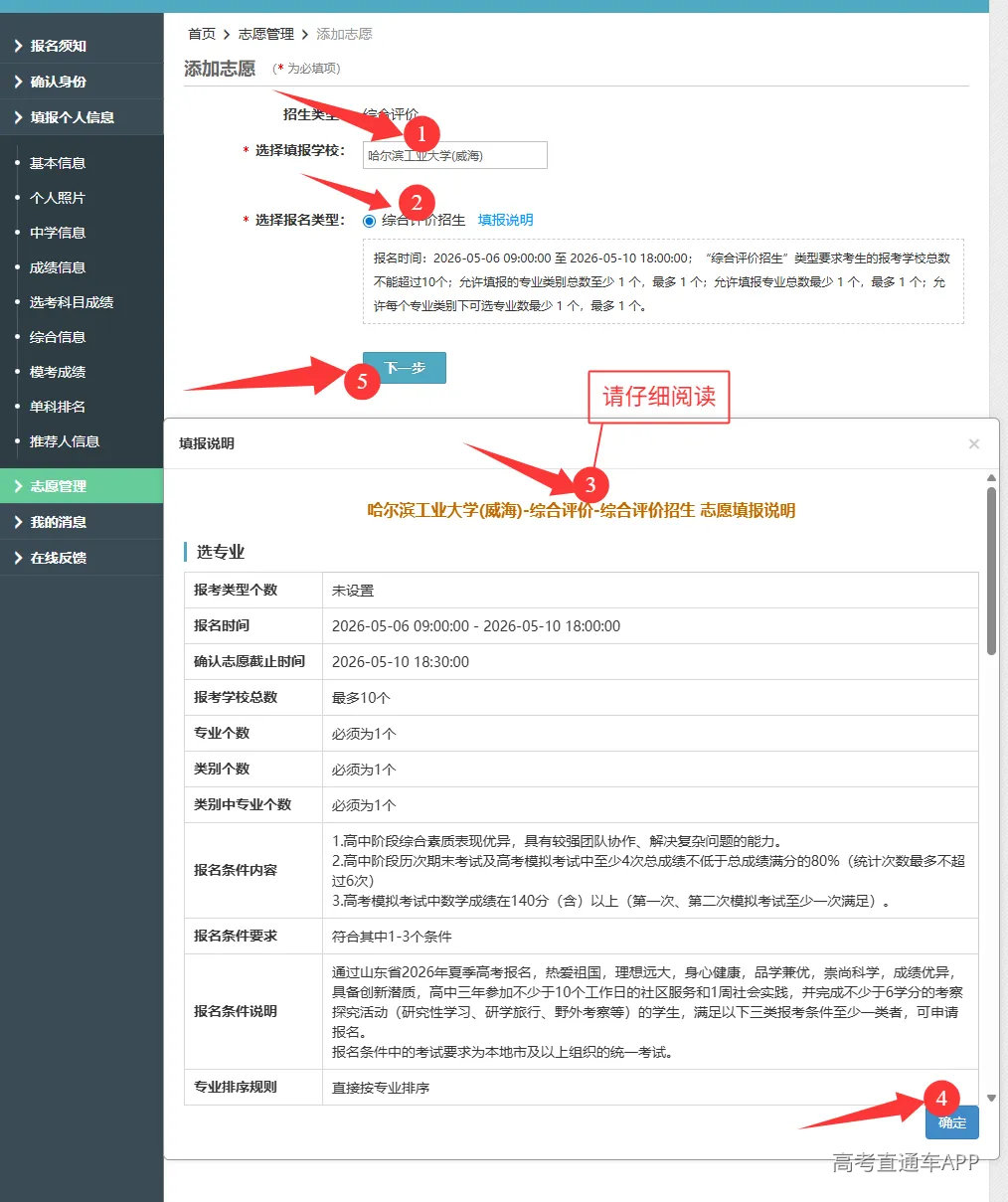Open 个人照片 in the sidebar

pyautogui.click(x=58, y=198)
